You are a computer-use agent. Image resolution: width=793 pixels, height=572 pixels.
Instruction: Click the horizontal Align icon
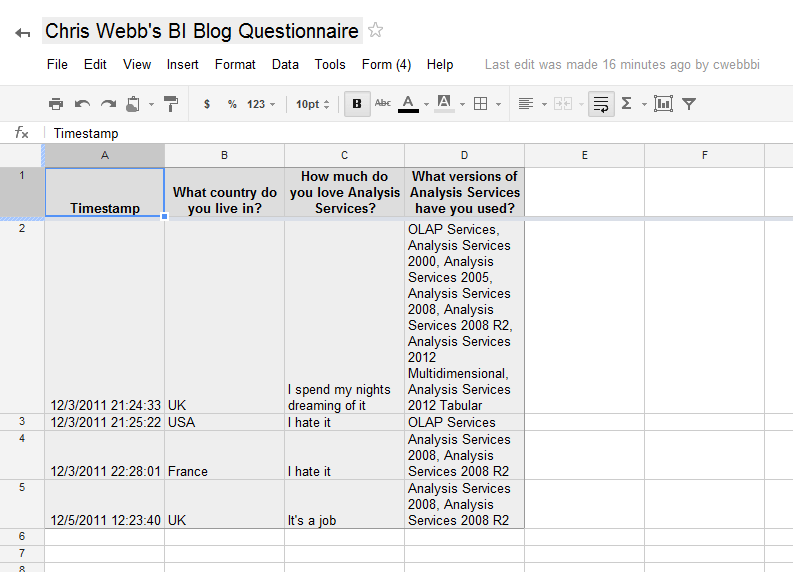(526, 104)
